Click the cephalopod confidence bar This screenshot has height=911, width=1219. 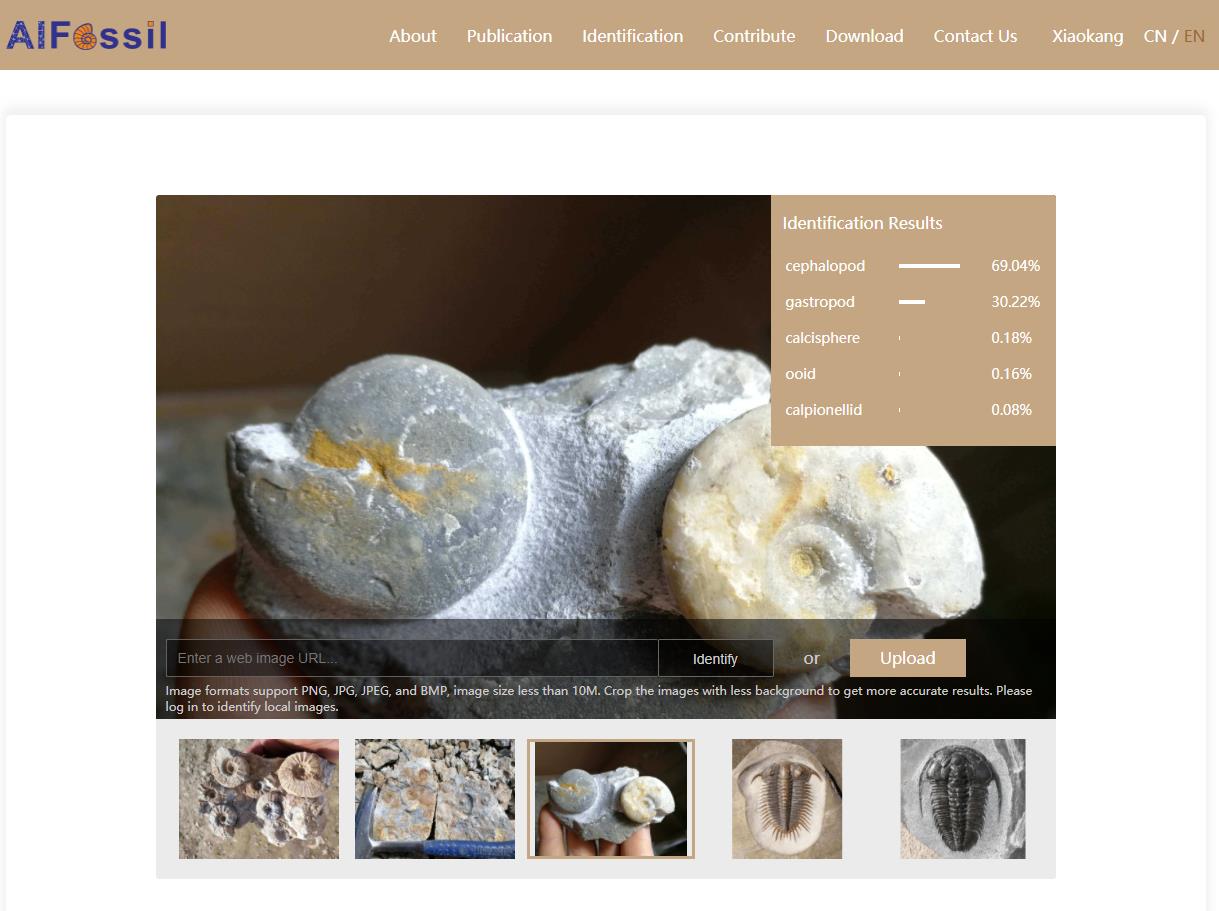[929, 266]
